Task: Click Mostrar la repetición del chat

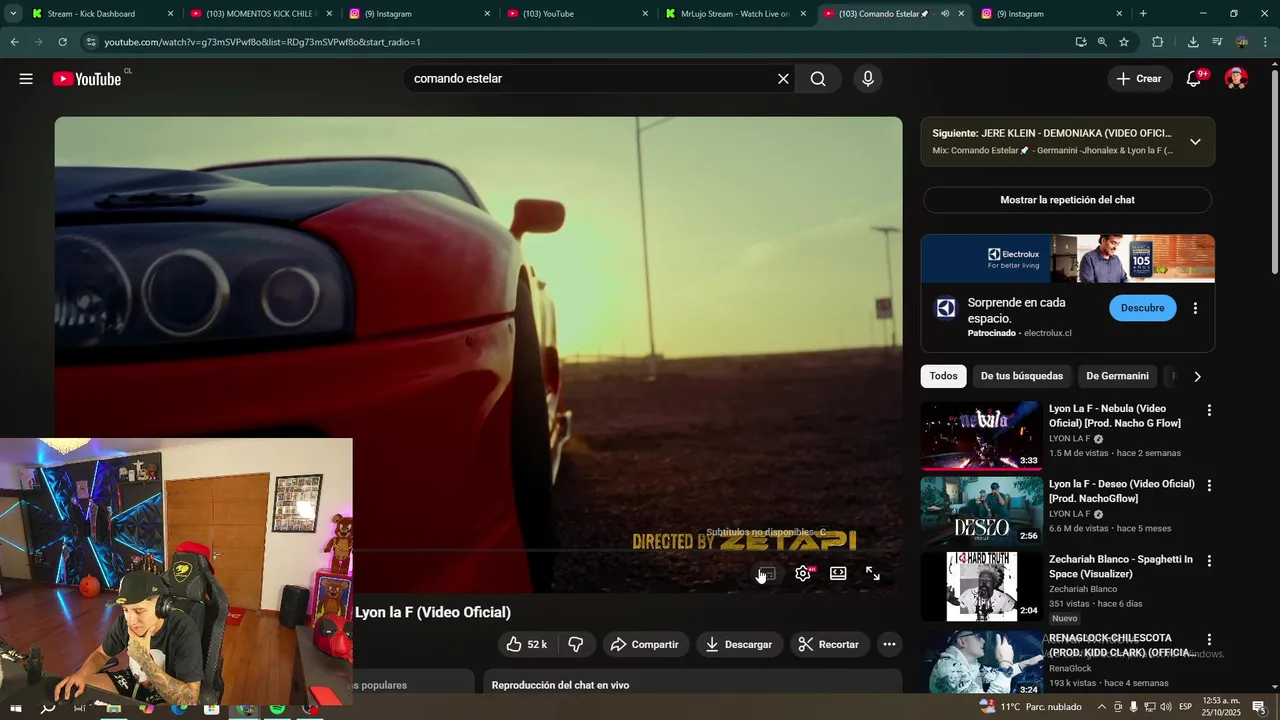Action: (1067, 200)
